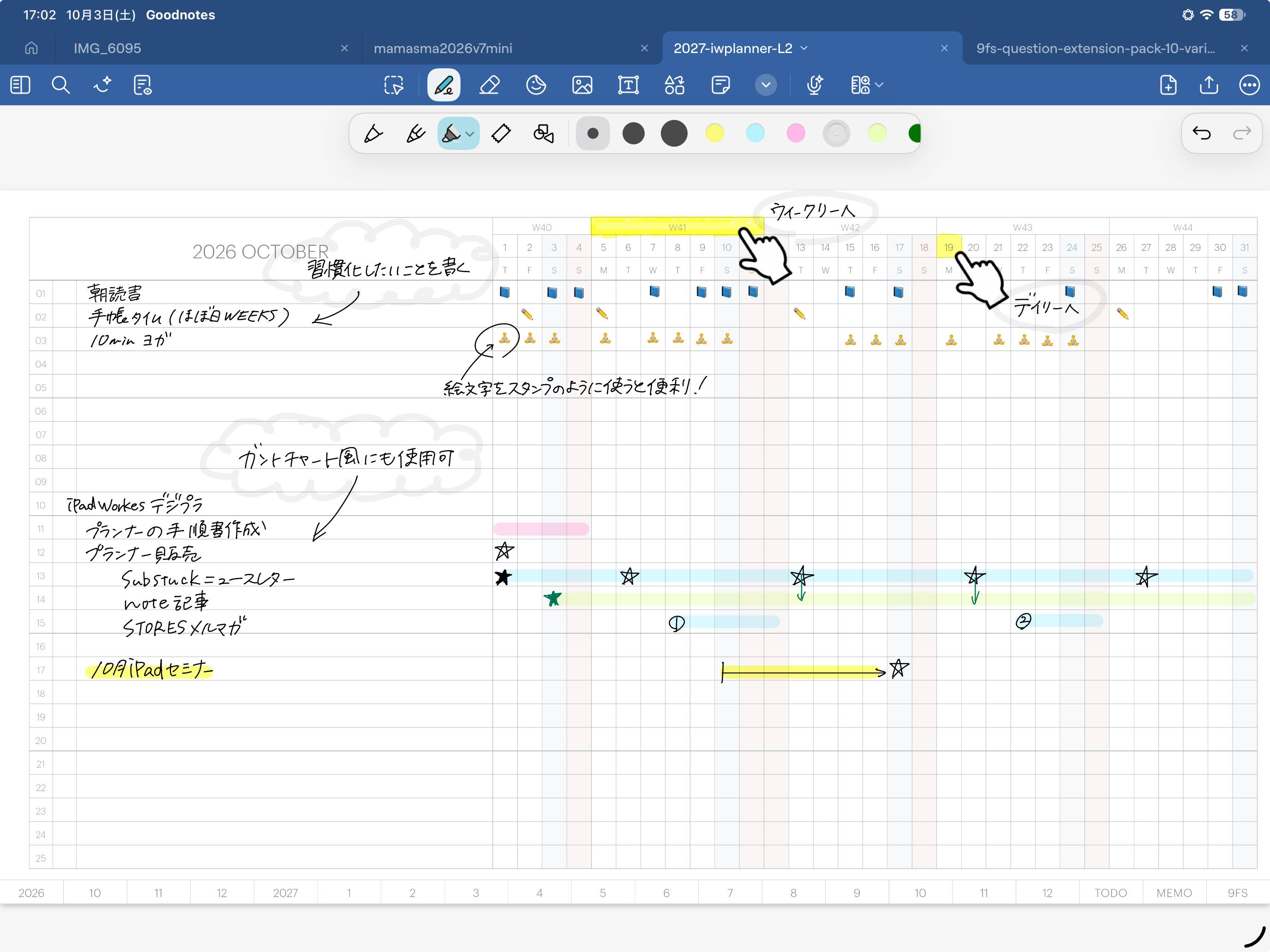This screenshot has height=952, width=1270.
Task: Open the W44 weekly page
Action: [1183, 228]
